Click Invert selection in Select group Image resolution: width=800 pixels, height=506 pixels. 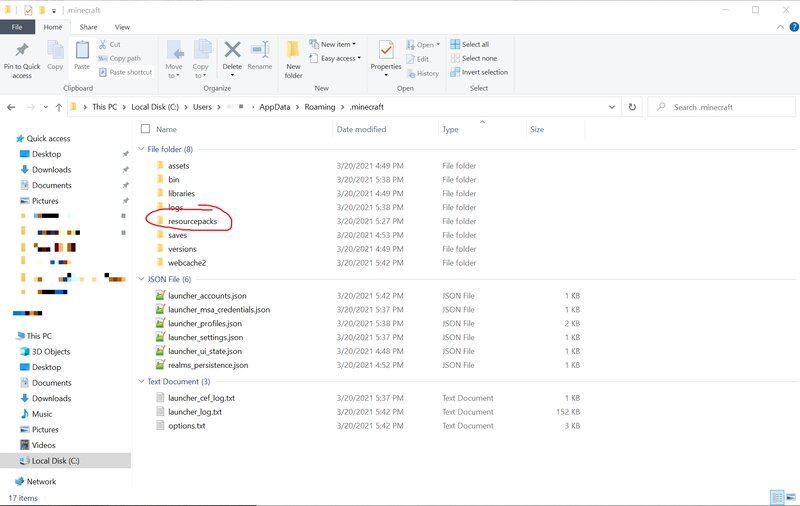tap(484, 72)
